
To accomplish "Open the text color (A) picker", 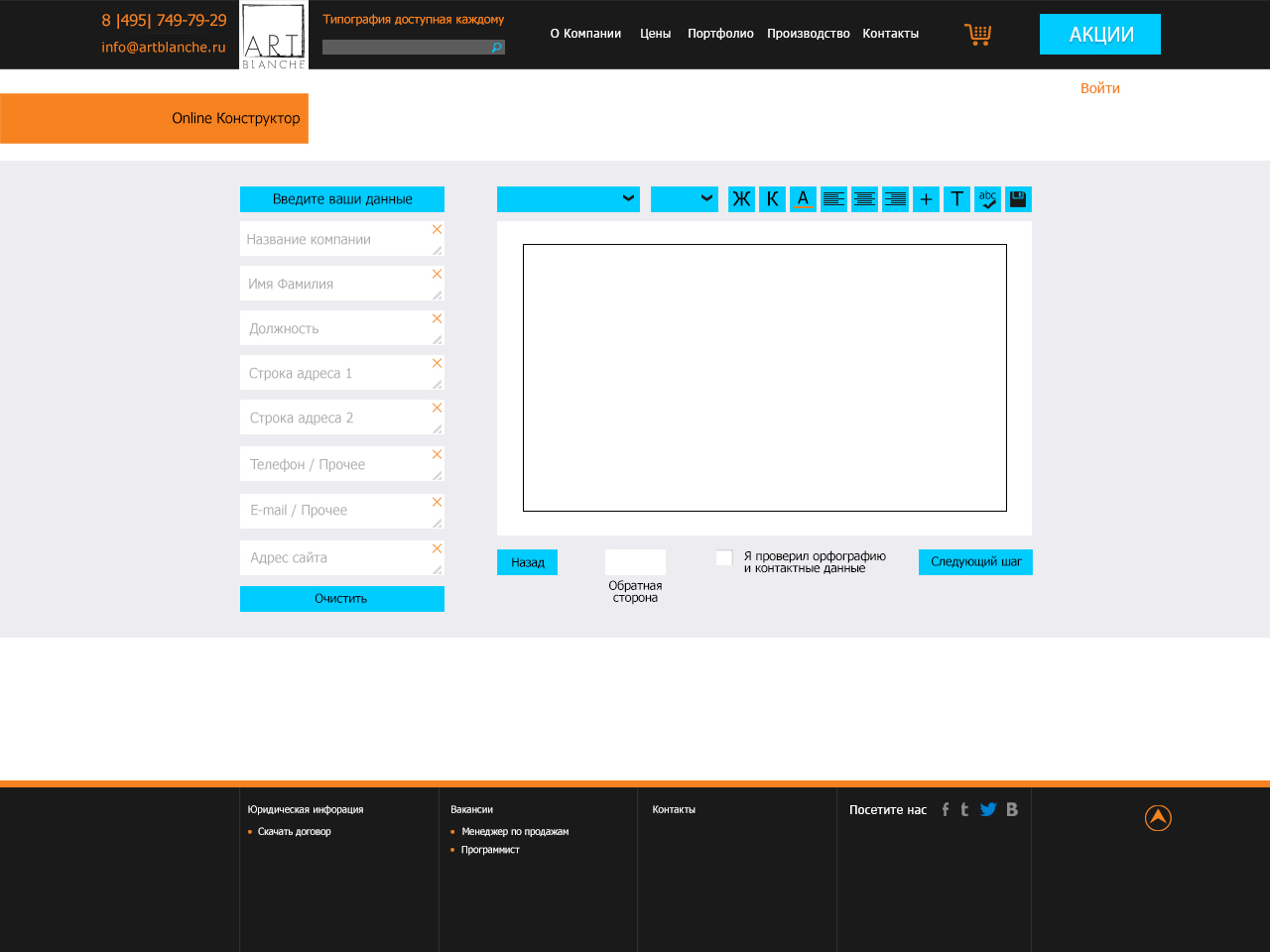I will tap(803, 199).
